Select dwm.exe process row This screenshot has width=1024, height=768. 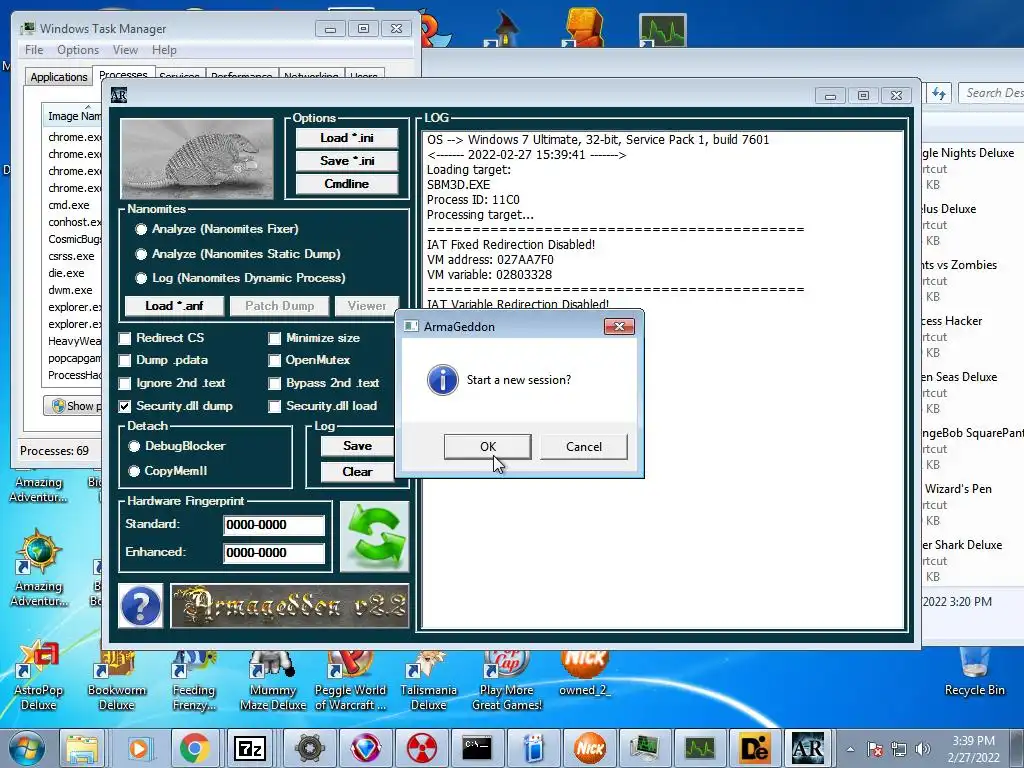(x=70, y=290)
